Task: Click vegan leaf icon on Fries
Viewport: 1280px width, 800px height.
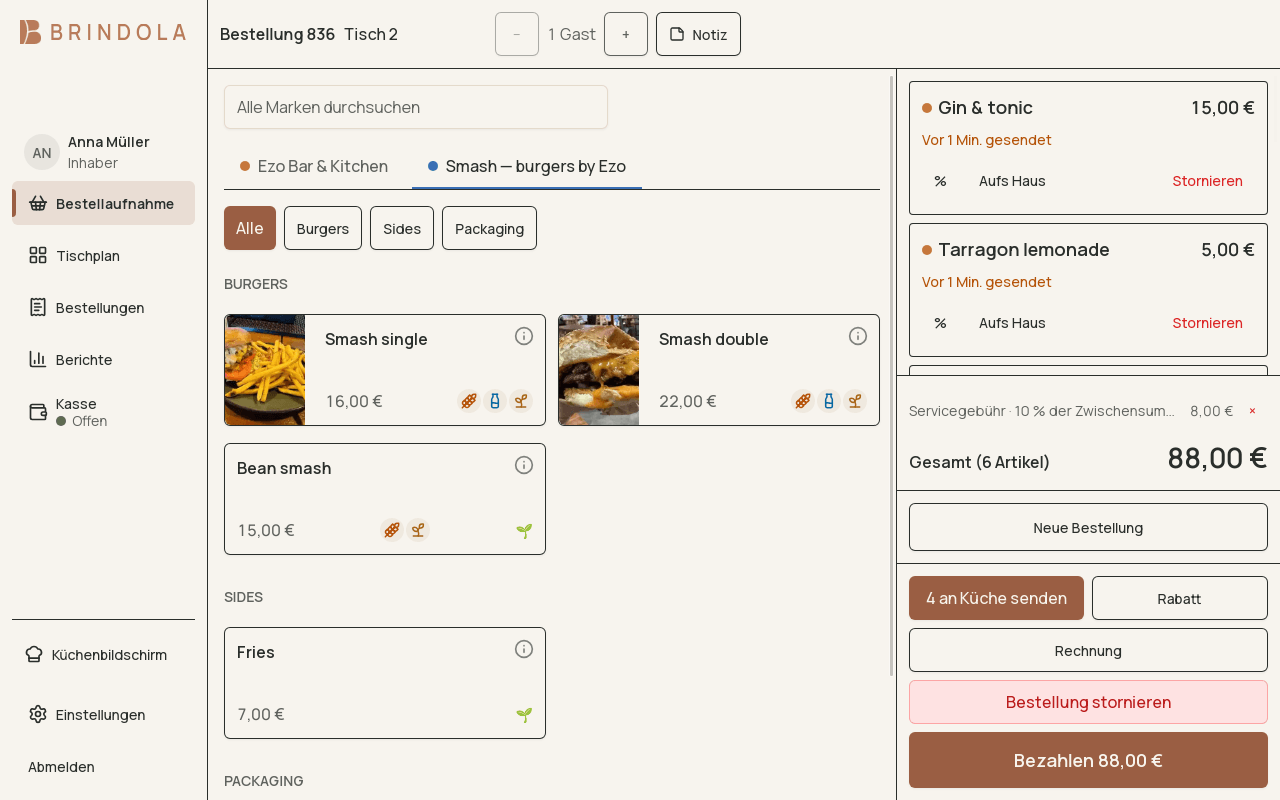Action: 524,715
